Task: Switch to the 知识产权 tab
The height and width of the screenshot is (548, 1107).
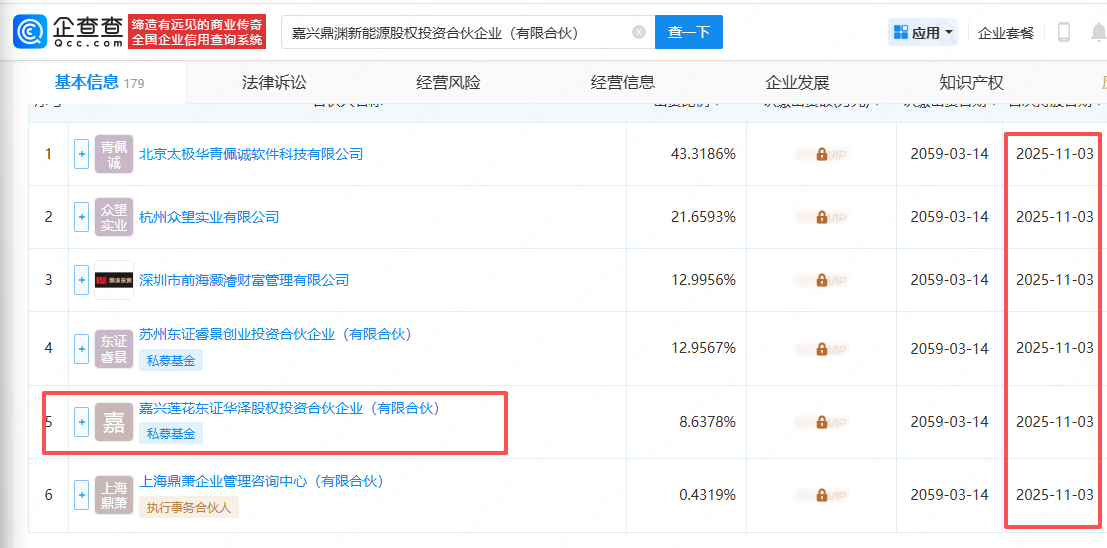Action: point(971,83)
